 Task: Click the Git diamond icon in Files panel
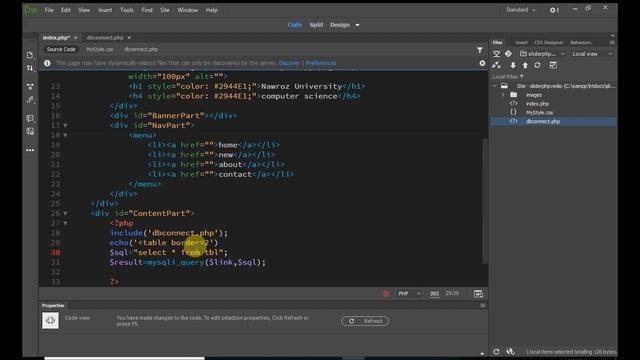(x=508, y=53)
